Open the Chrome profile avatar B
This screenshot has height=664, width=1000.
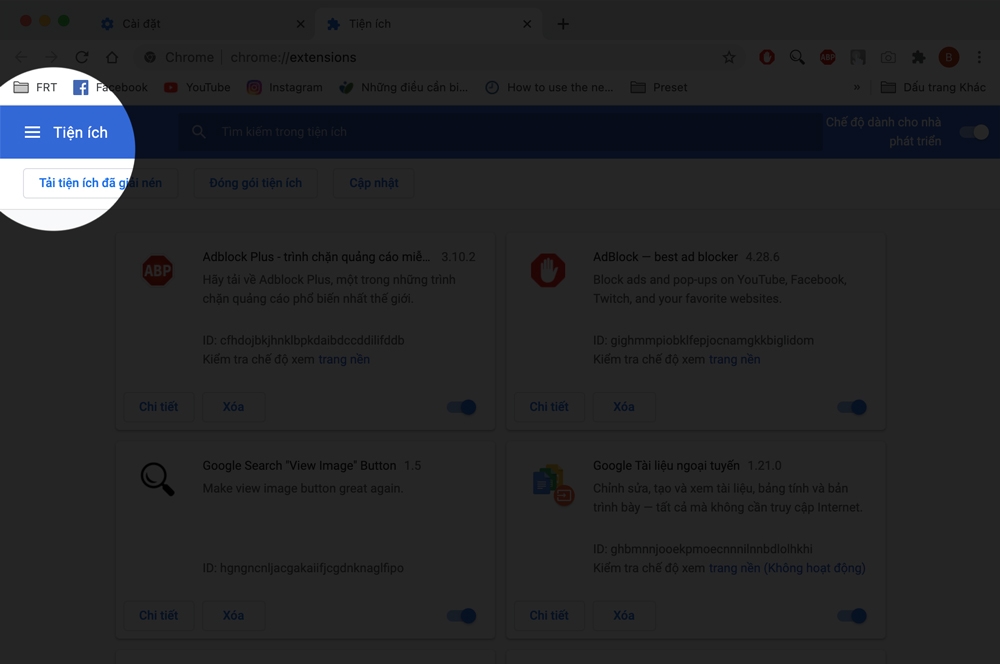pos(948,57)
